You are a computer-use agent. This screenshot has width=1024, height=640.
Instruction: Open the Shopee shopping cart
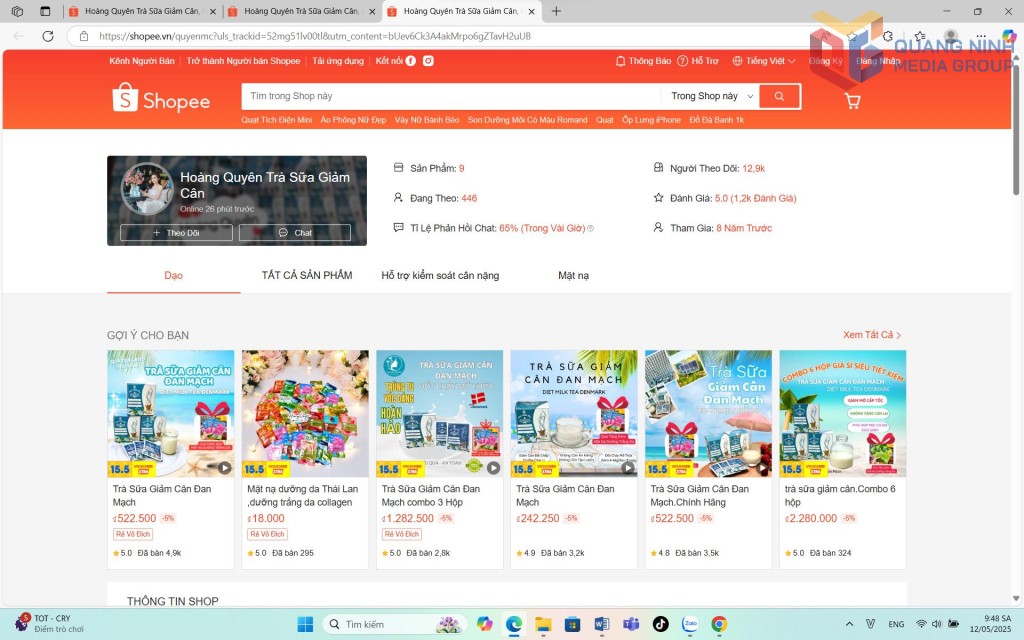click(852, 100)
